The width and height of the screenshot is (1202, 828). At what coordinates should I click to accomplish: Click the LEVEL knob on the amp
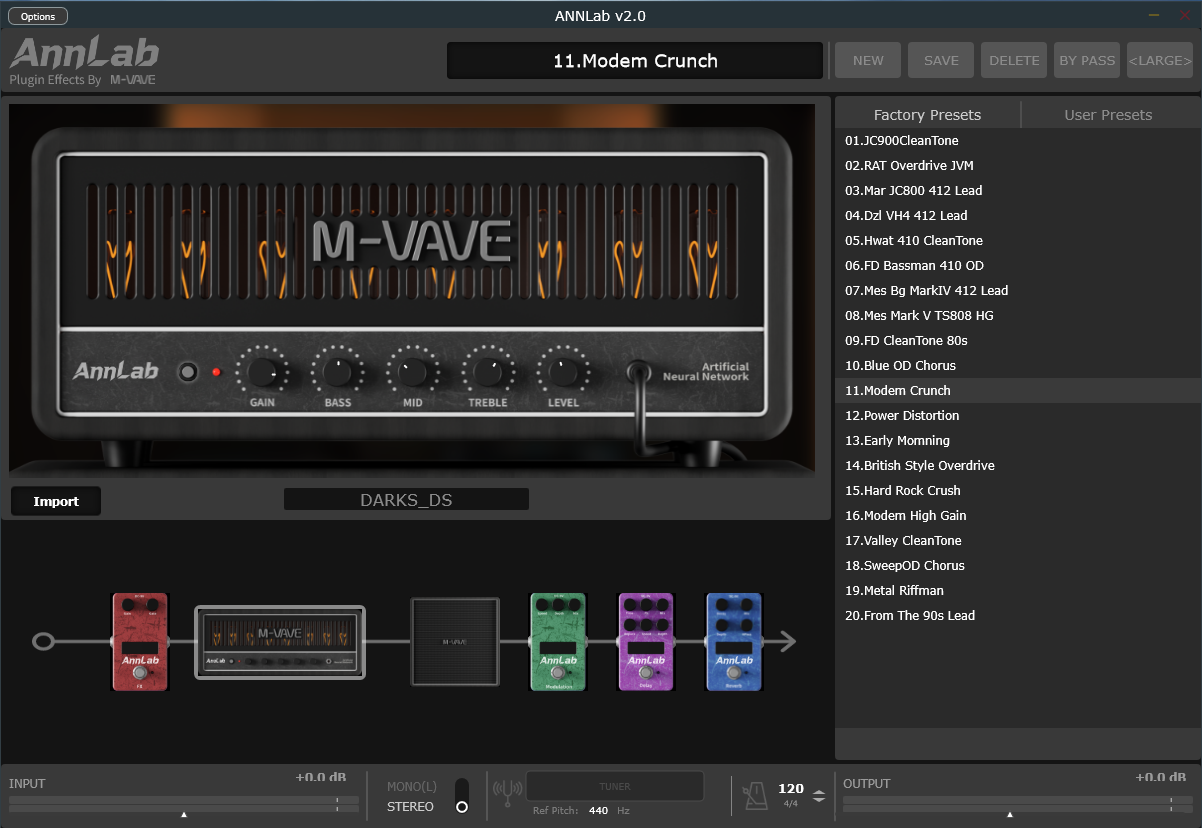[x=563, y=373]
